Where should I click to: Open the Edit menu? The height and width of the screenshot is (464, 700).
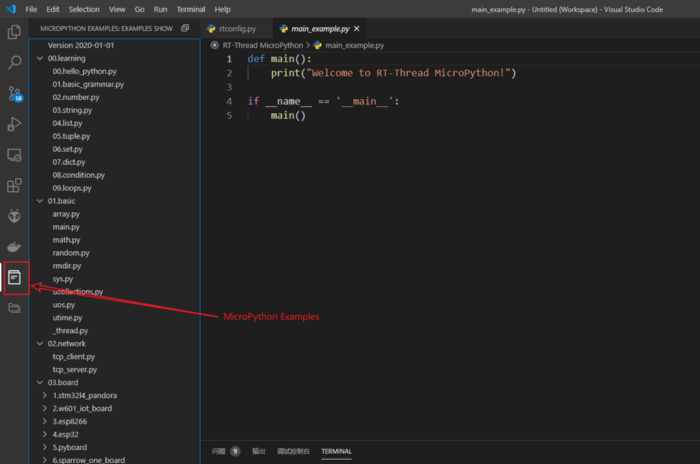pos(53,9)
